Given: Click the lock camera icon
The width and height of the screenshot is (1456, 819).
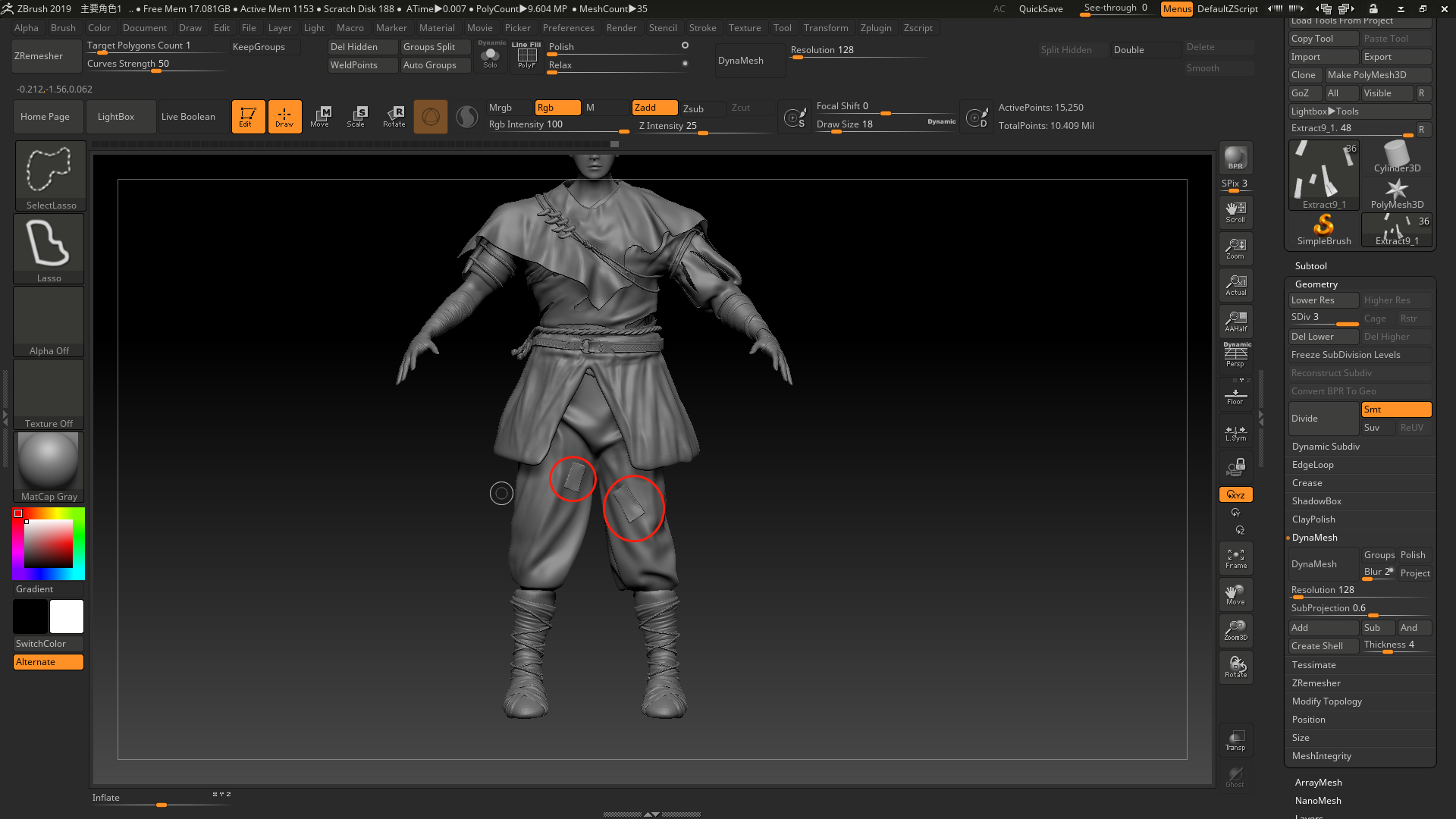Looking at the screenshot, I should coord(1235,466).
